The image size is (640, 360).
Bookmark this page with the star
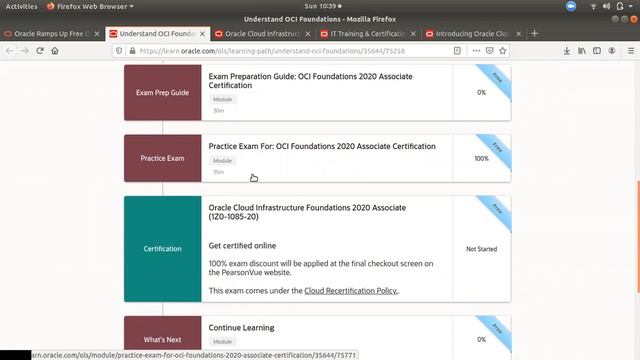(x=502, y=51)
